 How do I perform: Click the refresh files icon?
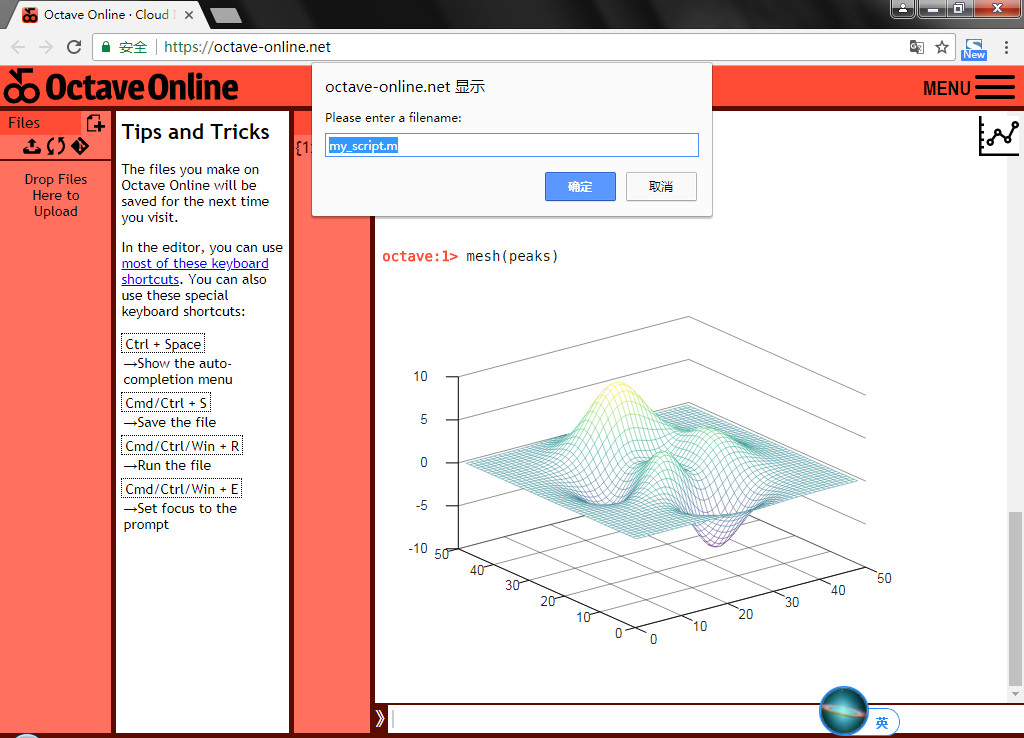[56, 146]
